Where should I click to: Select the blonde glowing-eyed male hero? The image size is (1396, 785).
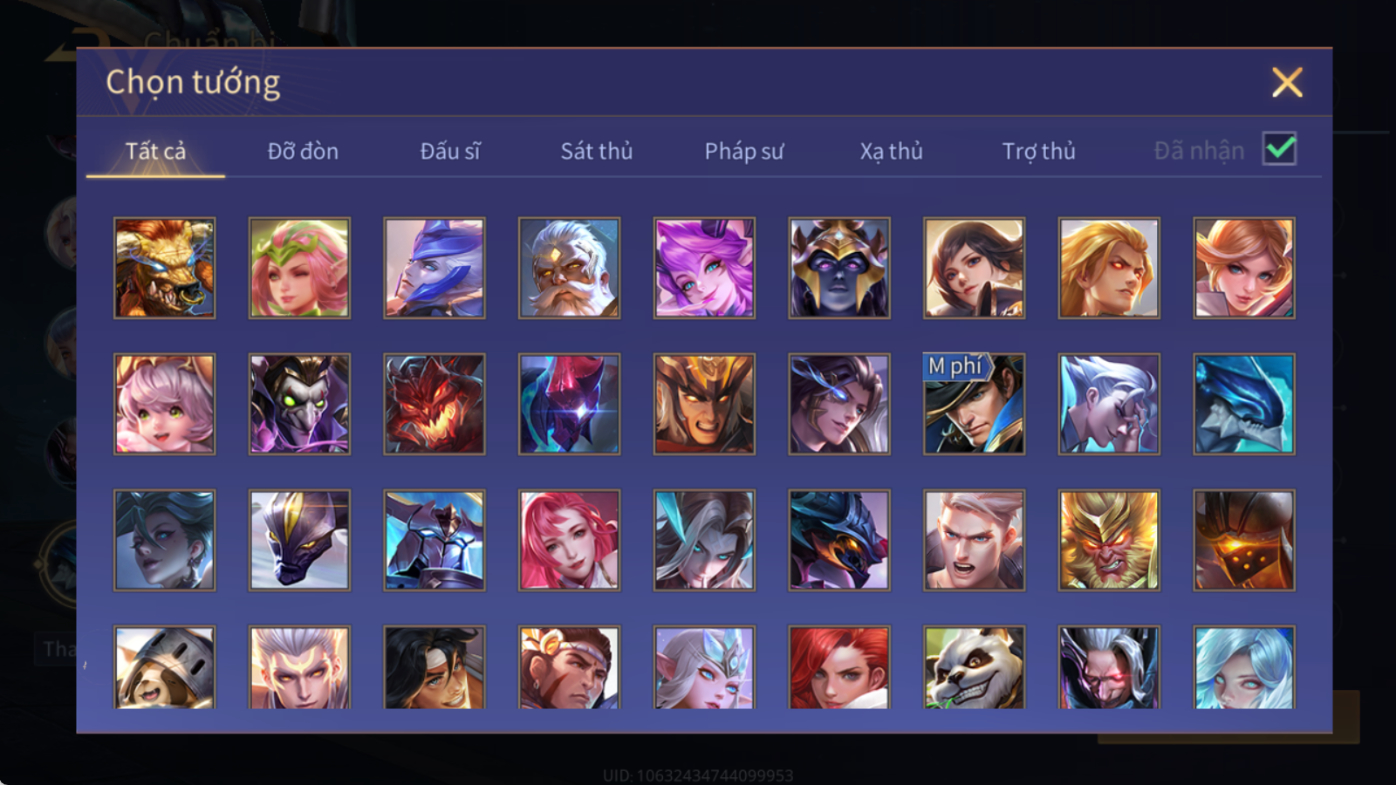point(1109,268)
